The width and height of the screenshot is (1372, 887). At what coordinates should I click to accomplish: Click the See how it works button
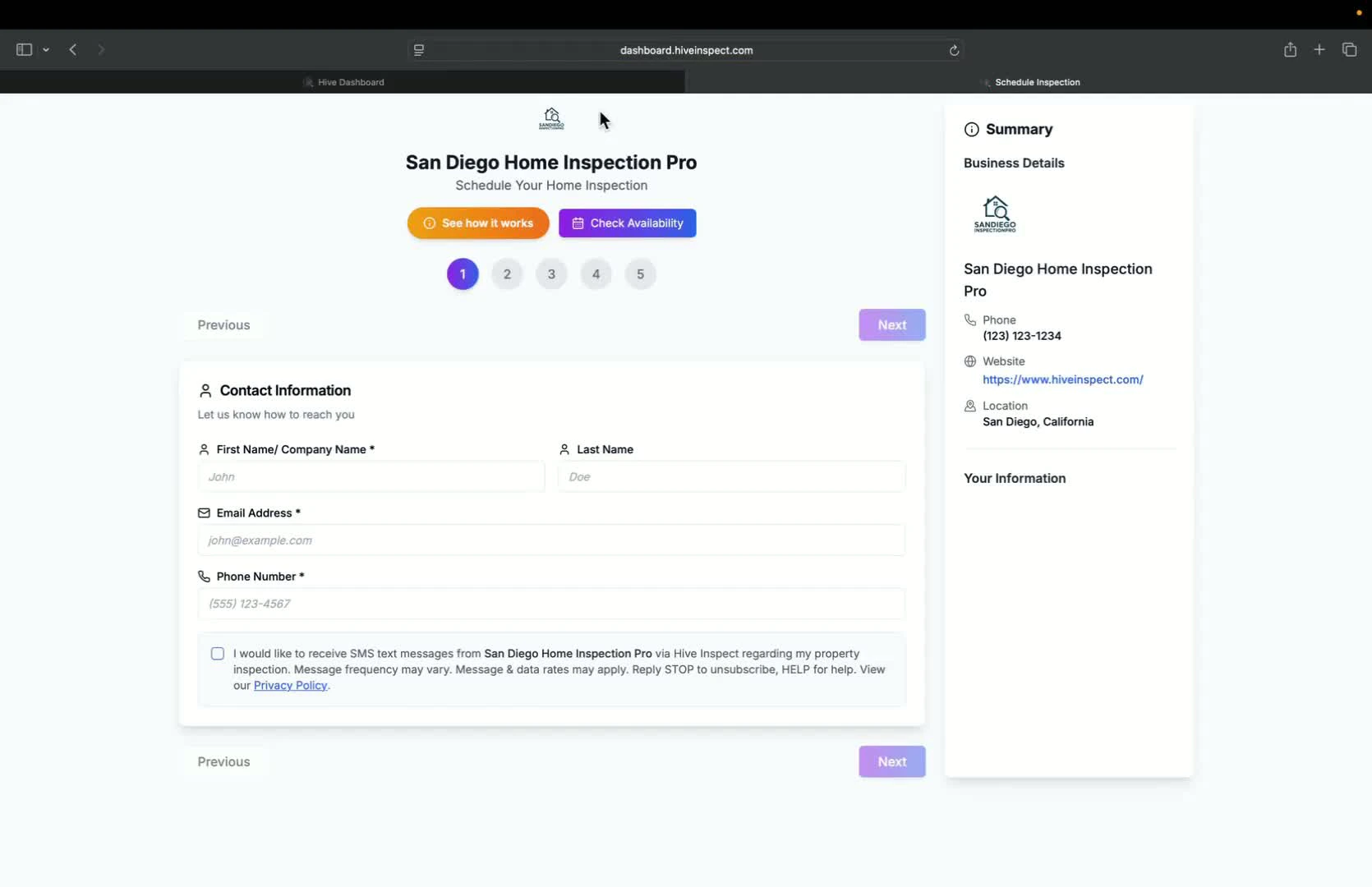[x=478, y=223]
